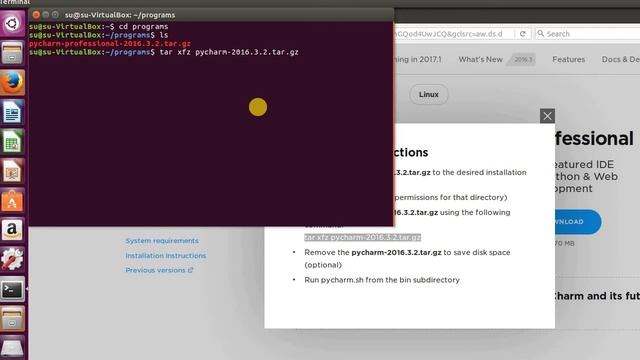Image resolution: width=640 pixels, height=360 pixels.
Task: Select the Terminal icon in launcher
Action: [12, 289]
